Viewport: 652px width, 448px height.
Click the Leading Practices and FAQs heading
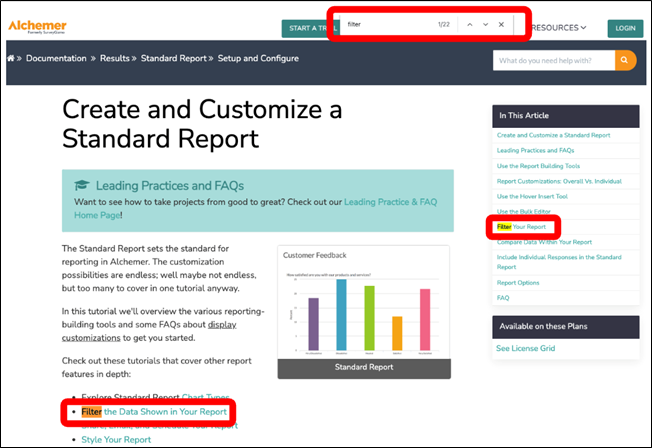pyautogui.click(x=170, y=186)
